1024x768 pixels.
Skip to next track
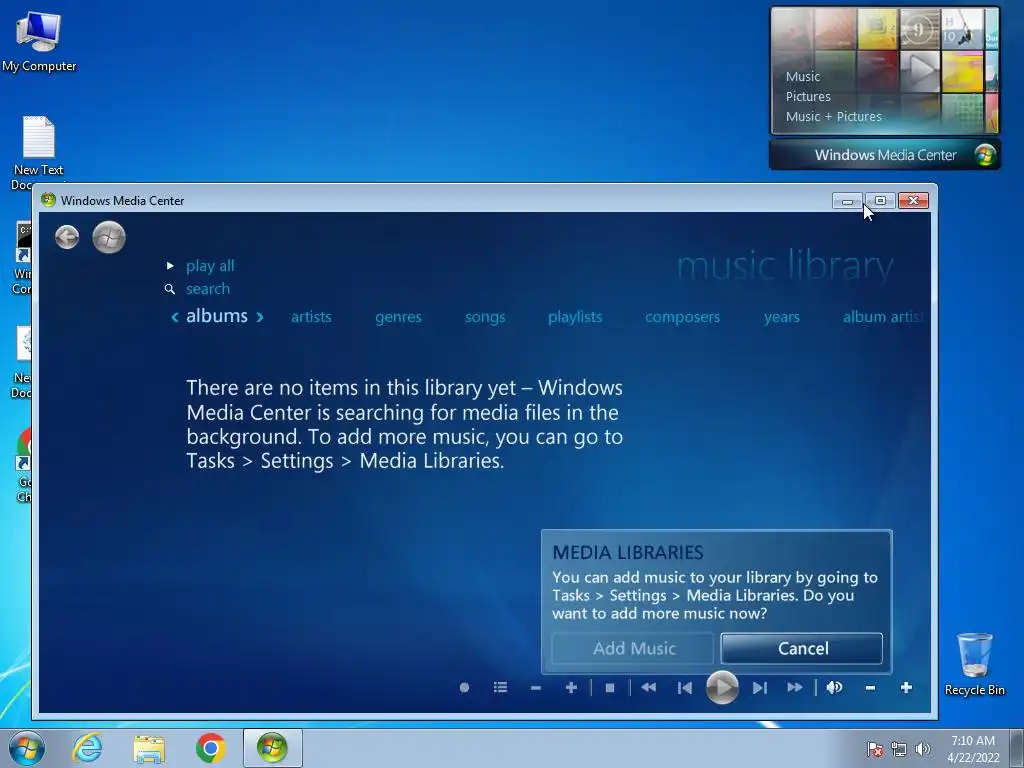click(x=760, y=688)
